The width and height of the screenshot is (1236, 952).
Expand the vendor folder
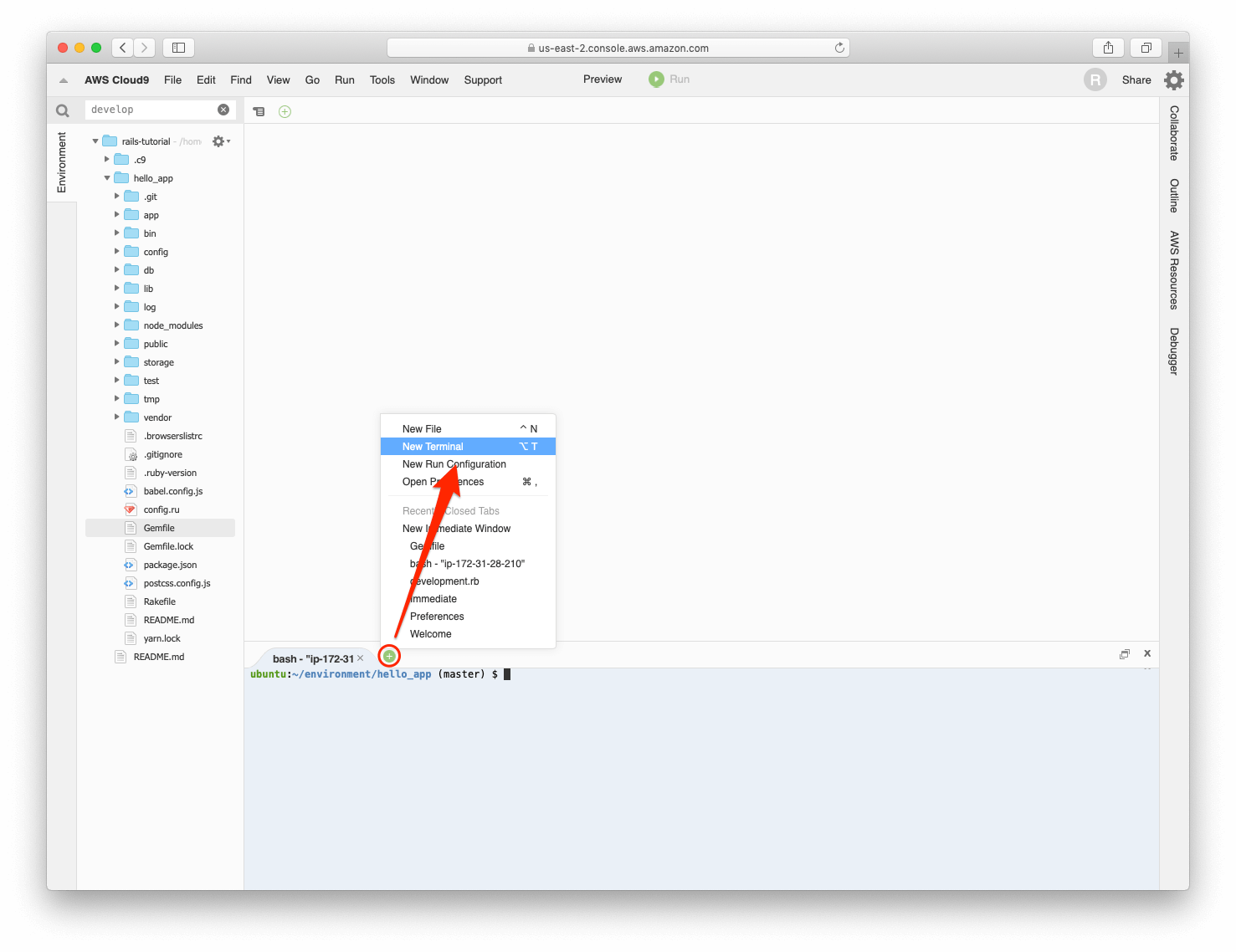click(117, 417)
